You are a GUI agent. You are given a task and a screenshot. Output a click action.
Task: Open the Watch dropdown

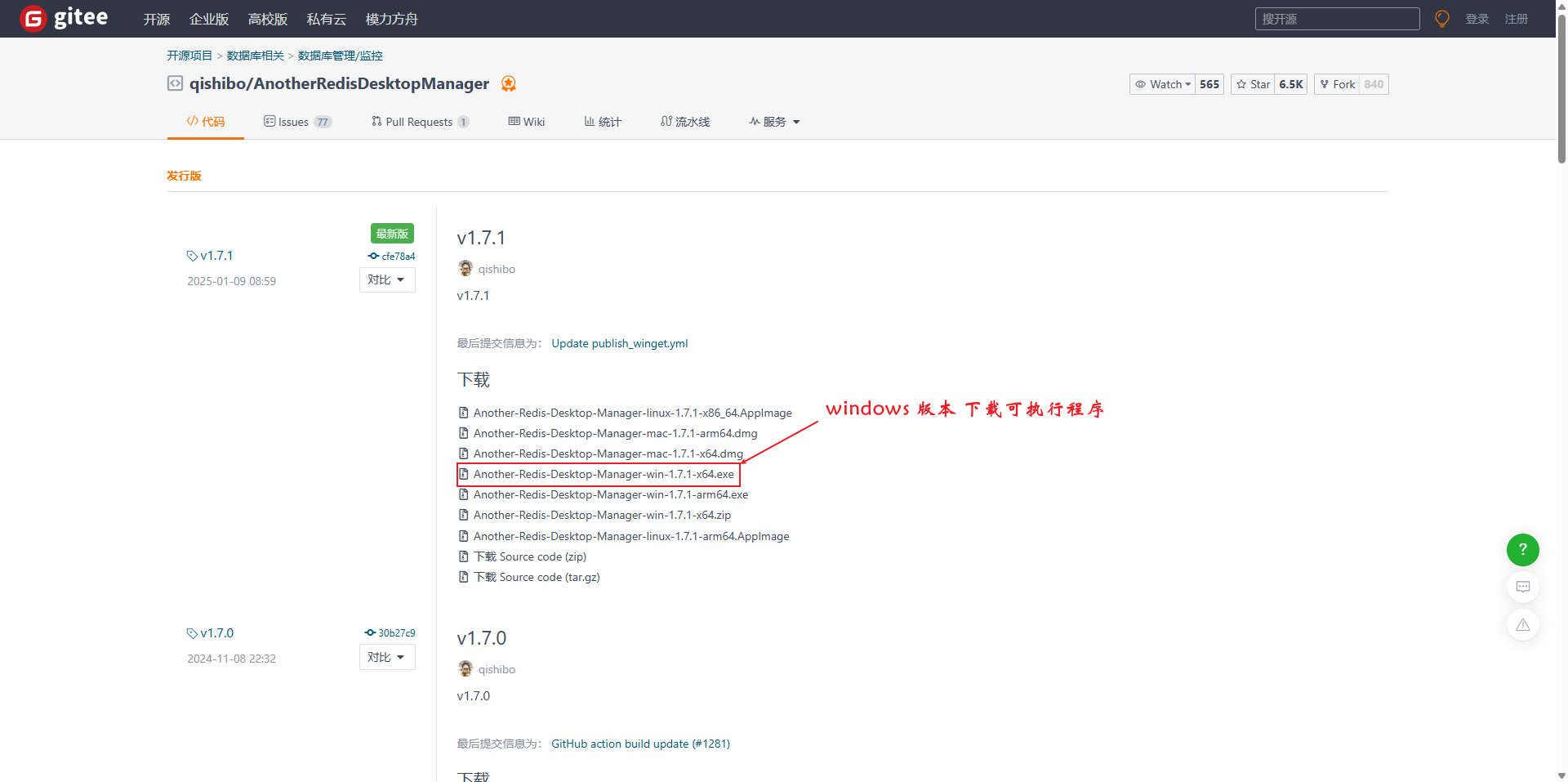point(1163,84)
